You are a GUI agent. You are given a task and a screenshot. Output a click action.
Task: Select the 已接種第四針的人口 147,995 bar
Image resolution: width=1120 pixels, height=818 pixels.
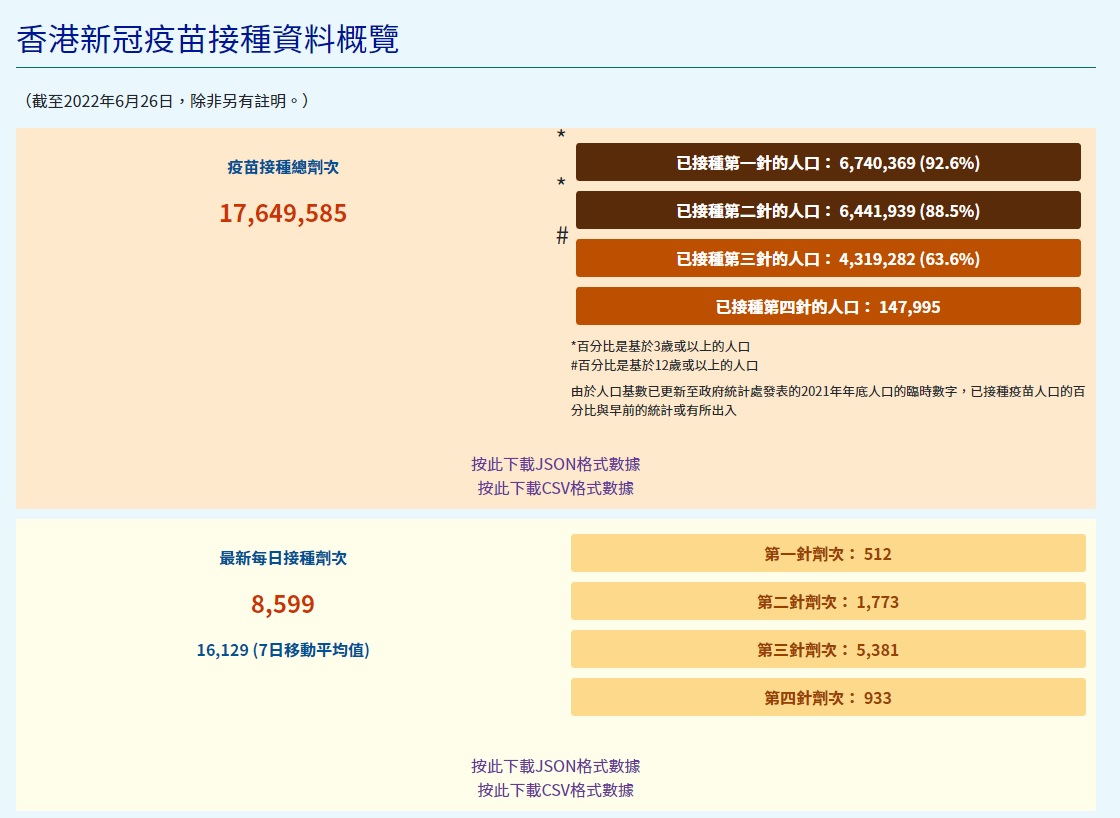point(828,307)
